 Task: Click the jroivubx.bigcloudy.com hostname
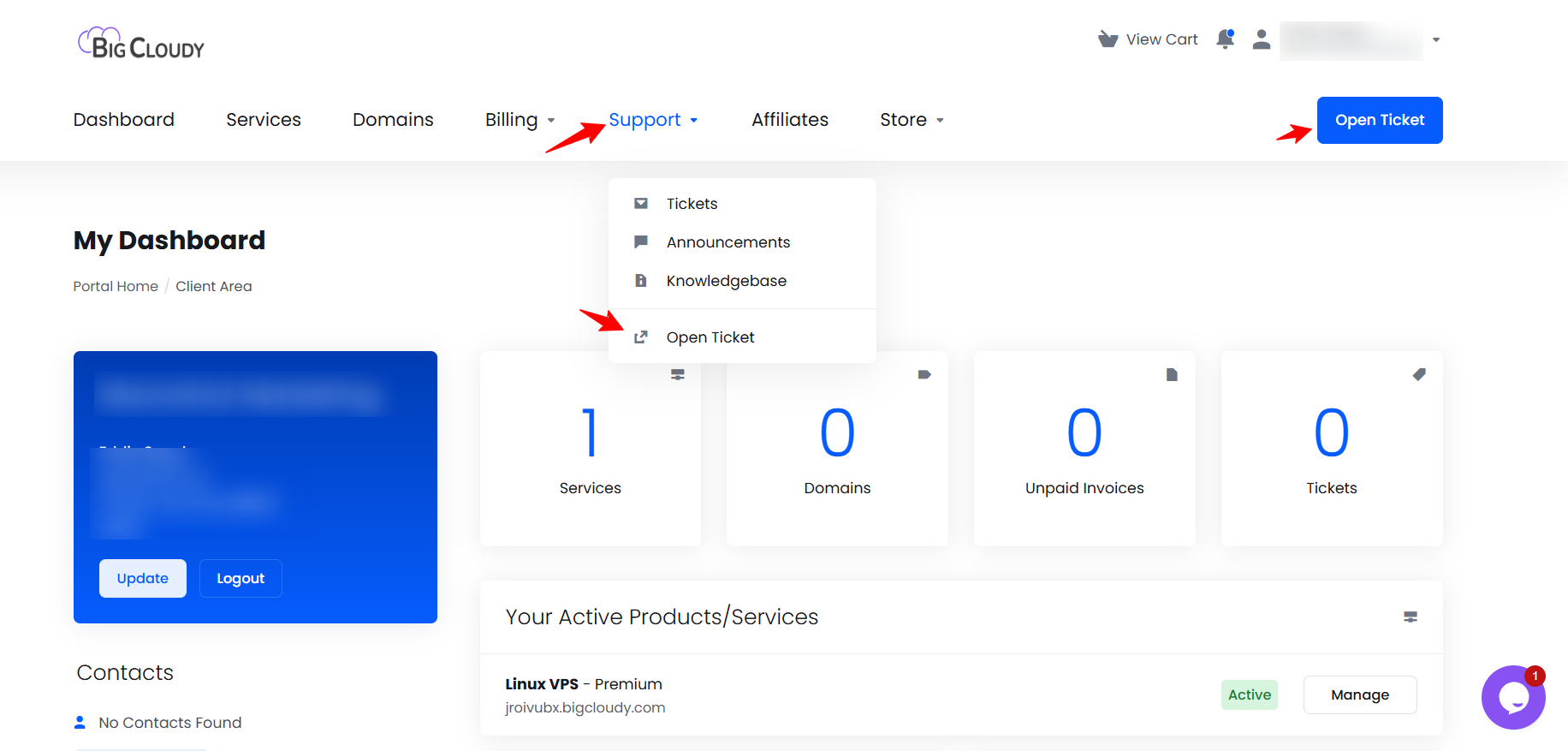tap(585, 707)
